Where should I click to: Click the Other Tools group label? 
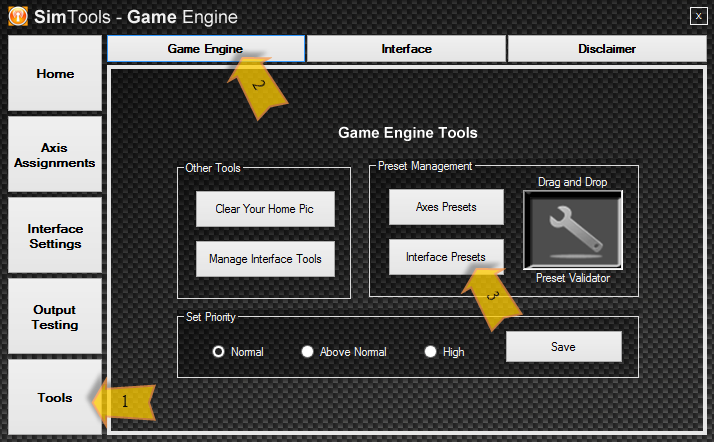[x=213, y=168]
